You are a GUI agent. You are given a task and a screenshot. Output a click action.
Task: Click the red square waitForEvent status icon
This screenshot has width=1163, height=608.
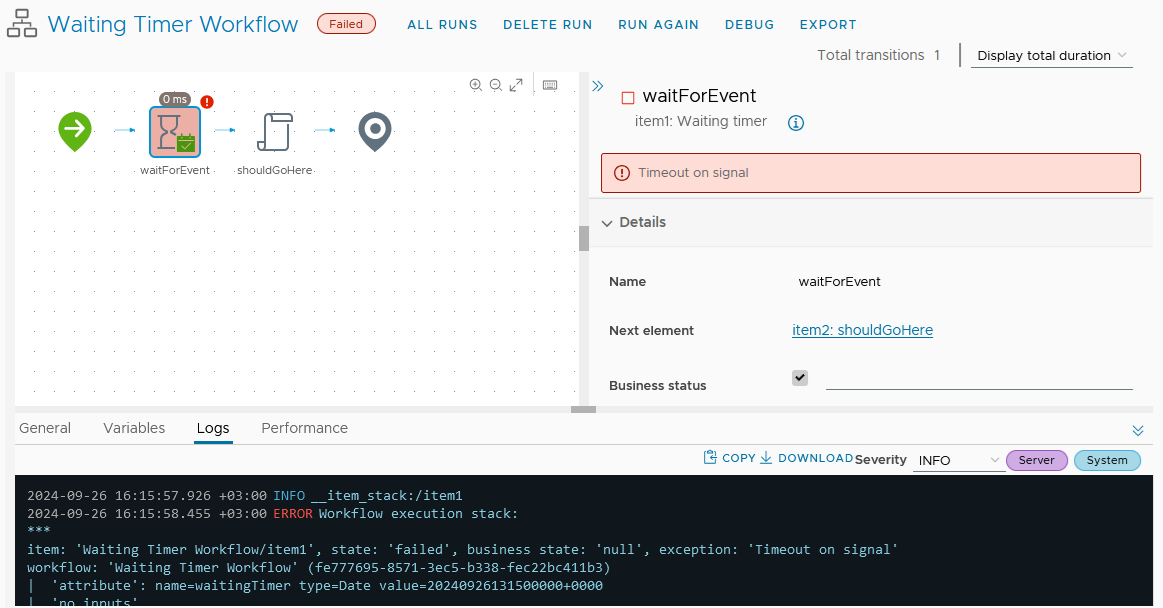pyautogui.click(x=628, y=97)
